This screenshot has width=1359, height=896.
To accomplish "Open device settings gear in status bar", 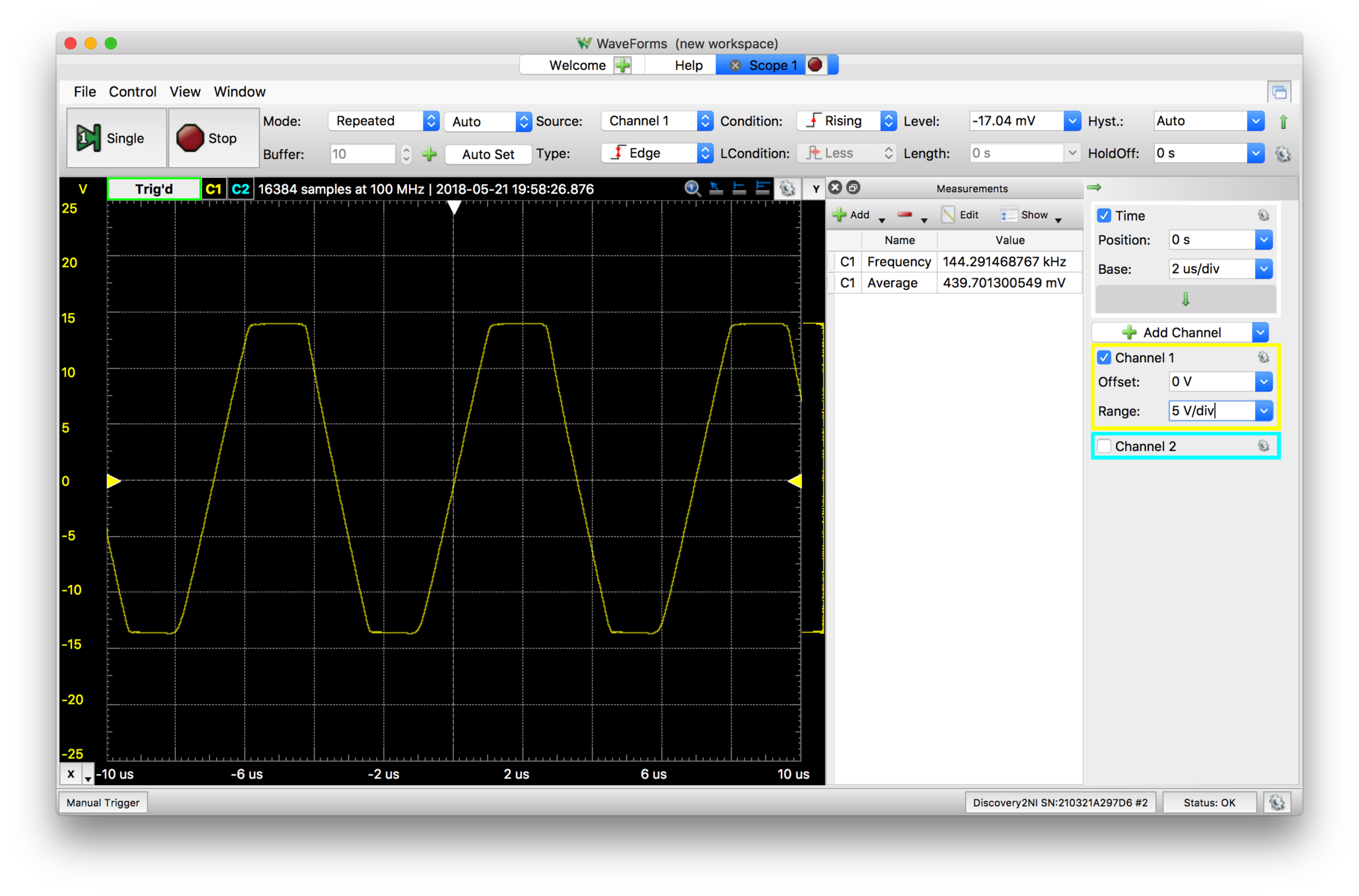I will (1277, 802).
